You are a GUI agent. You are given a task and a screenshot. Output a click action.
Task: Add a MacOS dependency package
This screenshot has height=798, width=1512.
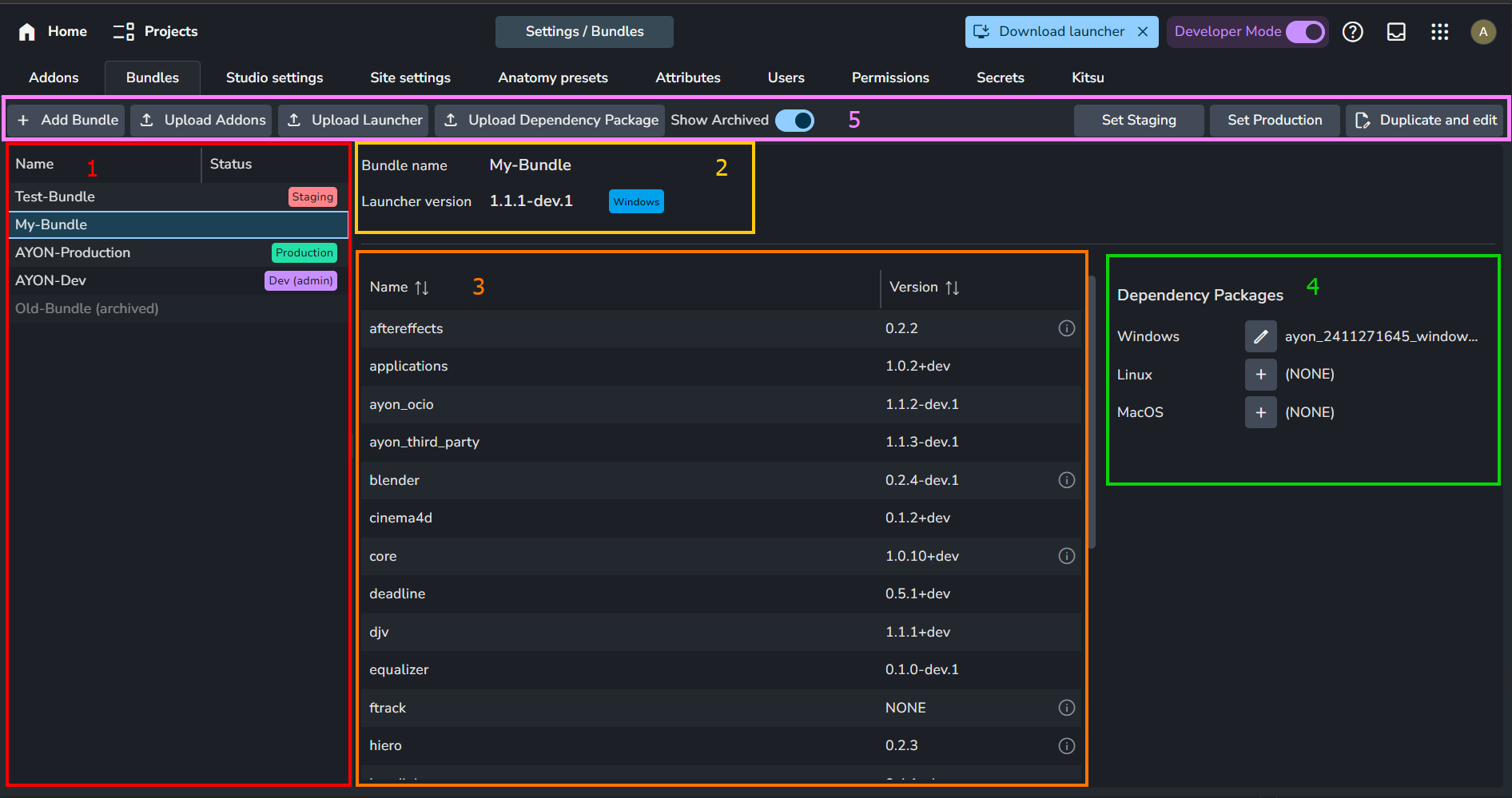(x=1260, y=412)
